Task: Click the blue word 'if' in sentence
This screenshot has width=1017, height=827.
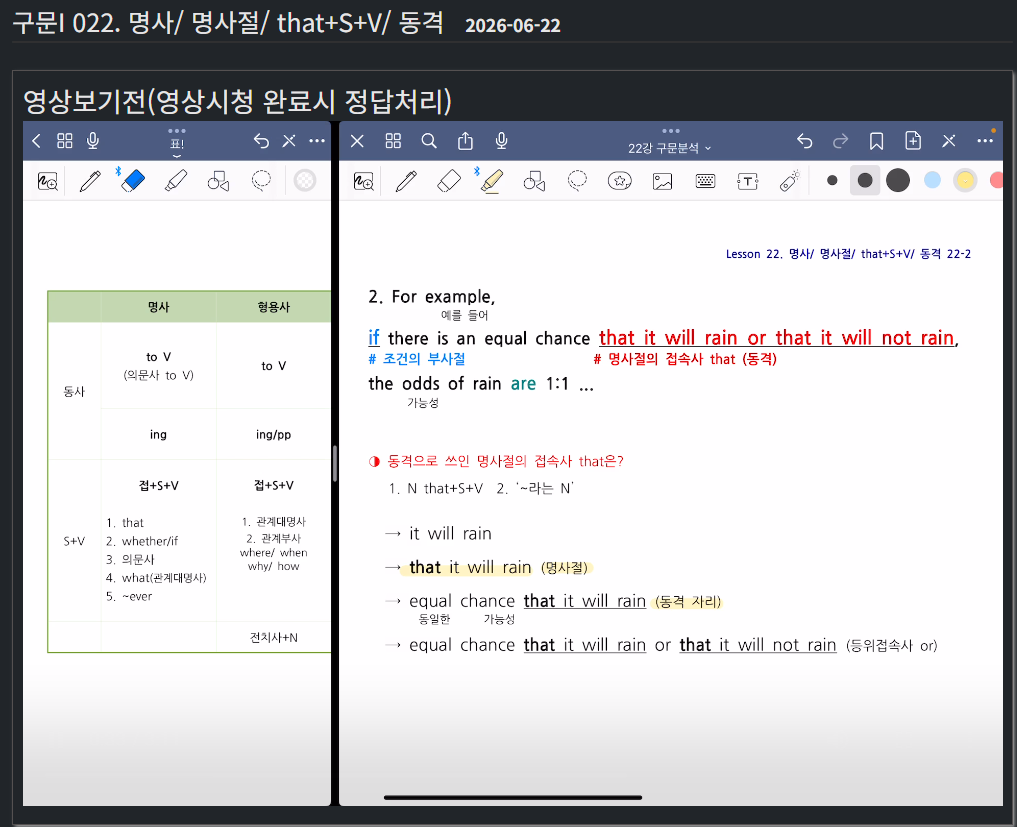Action: point(374,338)
